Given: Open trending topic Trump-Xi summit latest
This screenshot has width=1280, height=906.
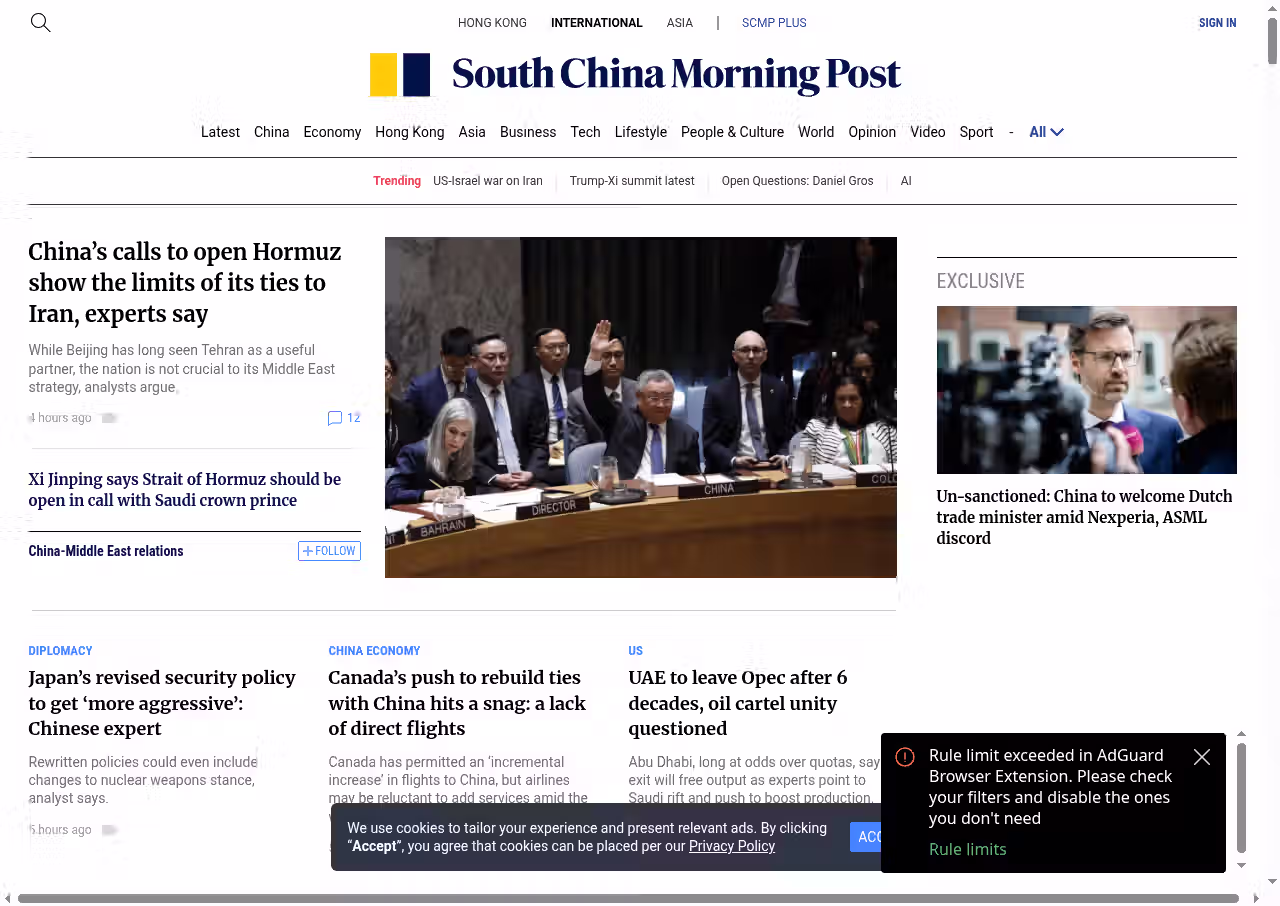Looking at the screenshot, I should tap(632, 181).
